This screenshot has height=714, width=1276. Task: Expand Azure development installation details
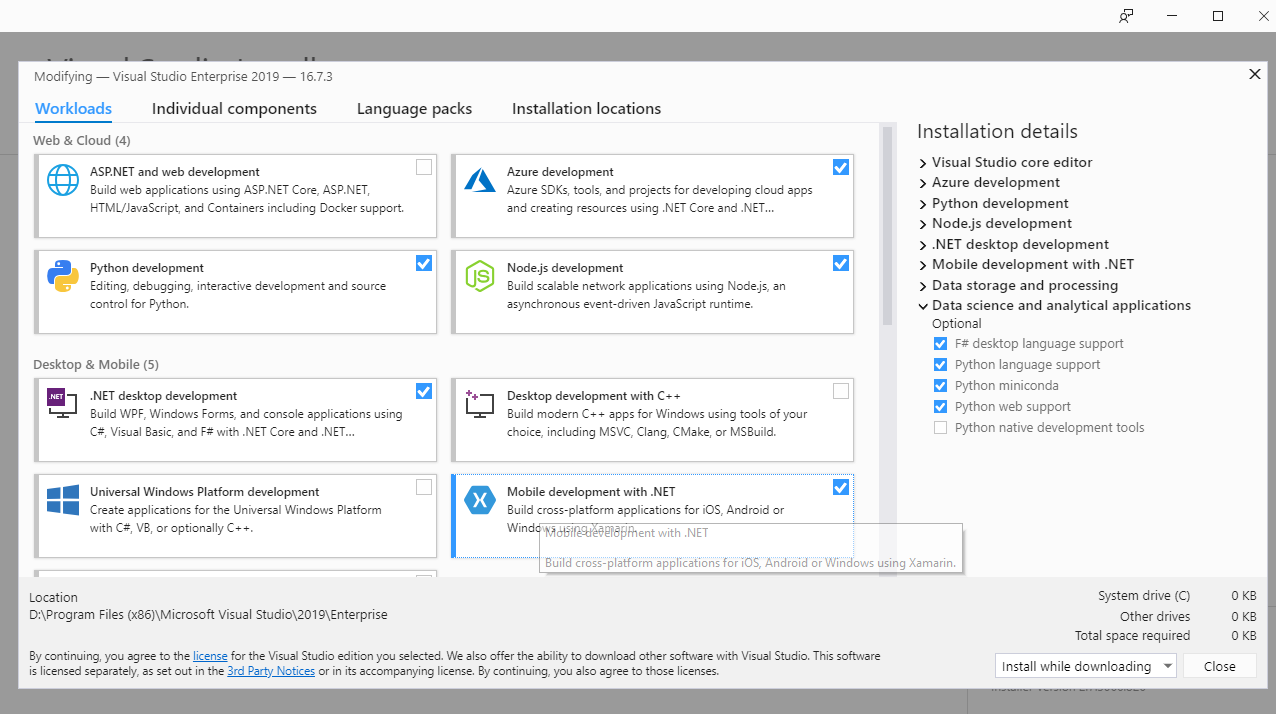(923, 183)
